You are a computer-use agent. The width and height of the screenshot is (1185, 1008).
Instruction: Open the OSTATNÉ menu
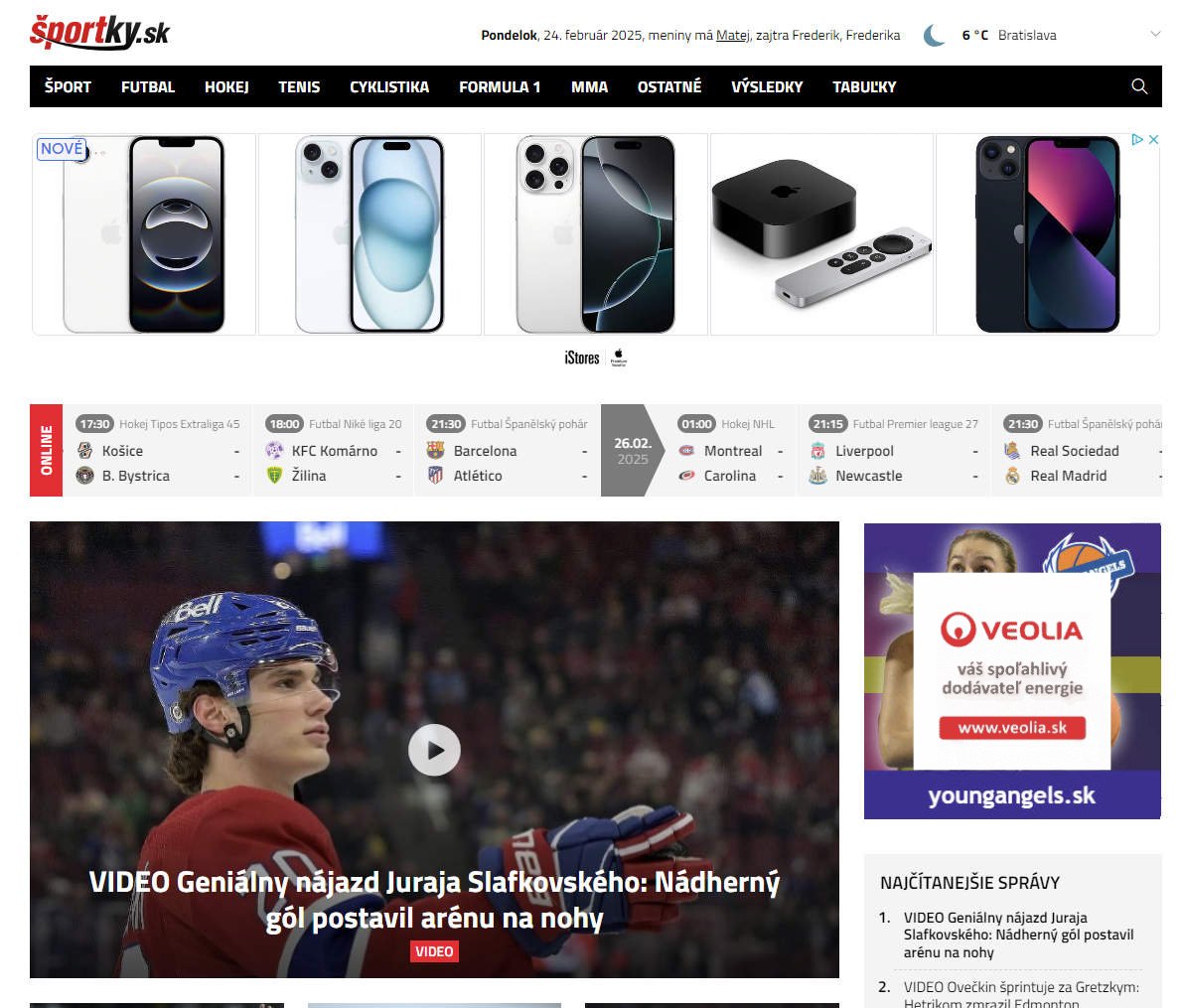tap(668, 87)
